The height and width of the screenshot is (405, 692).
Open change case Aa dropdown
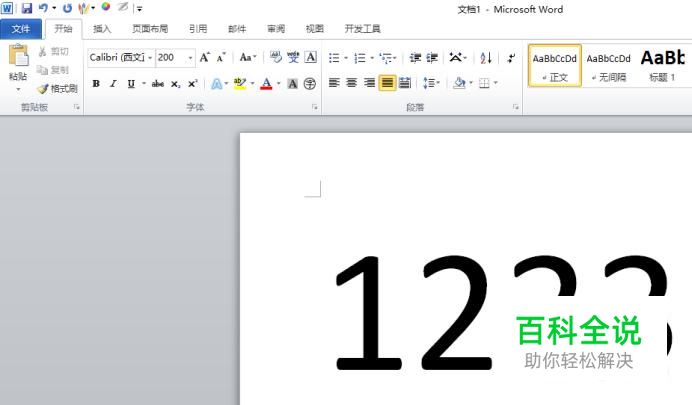[x=248, y=57]
